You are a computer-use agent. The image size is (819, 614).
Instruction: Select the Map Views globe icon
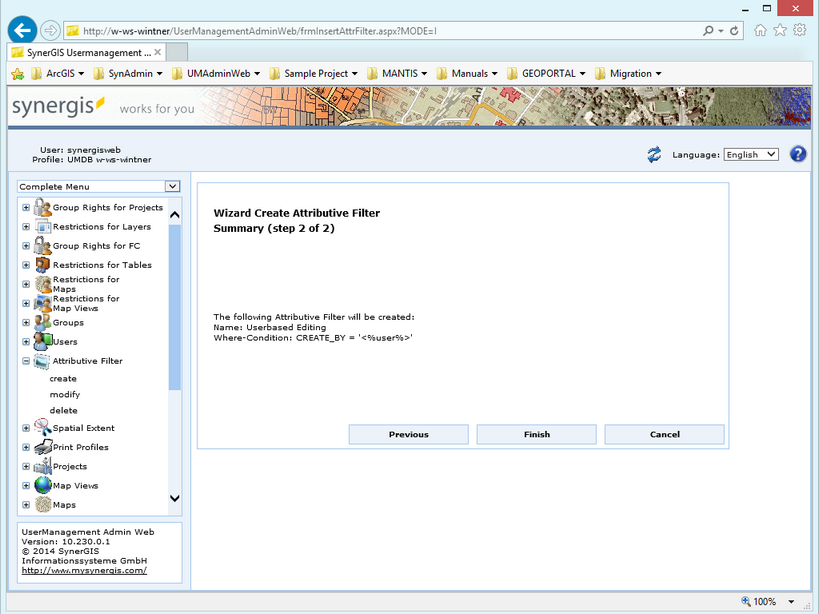[41, 485]
